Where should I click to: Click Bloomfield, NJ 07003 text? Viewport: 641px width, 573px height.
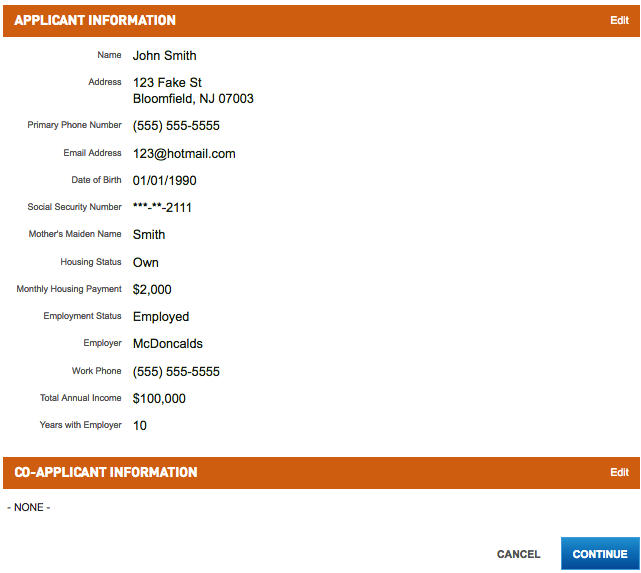pos(193,98)
